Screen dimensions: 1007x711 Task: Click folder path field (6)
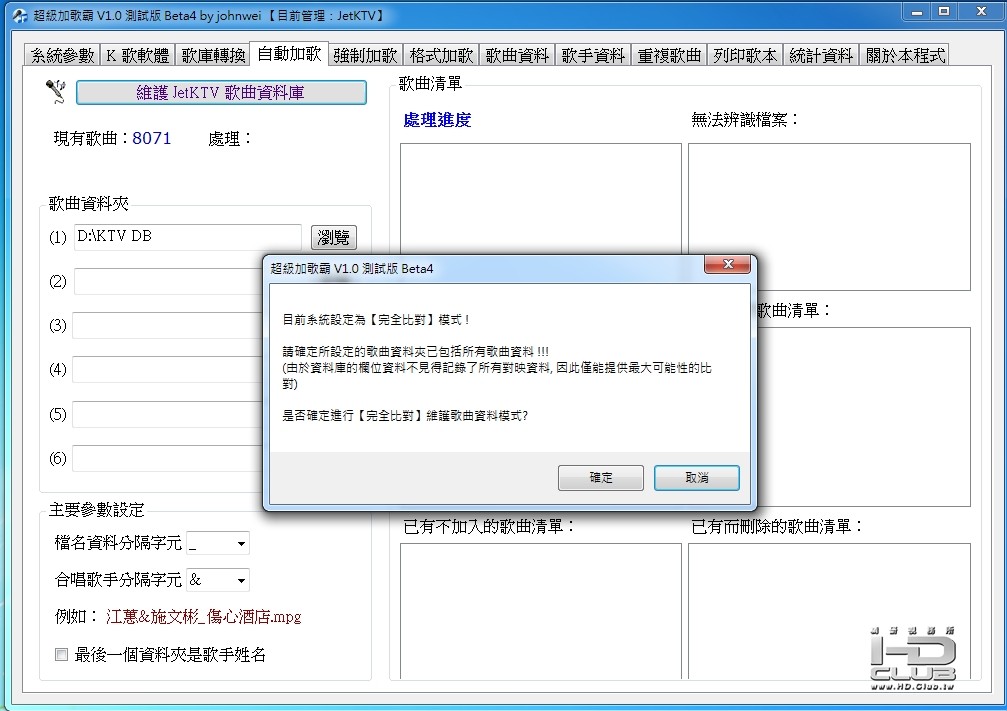click(x=168, y=458)
